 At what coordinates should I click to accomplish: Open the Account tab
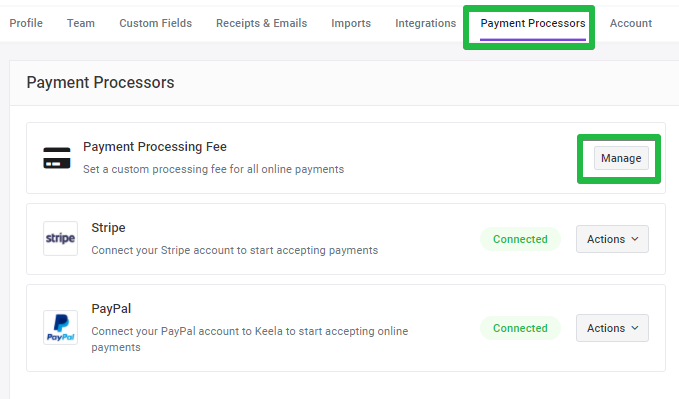pyautogui.click(x=631, y=23)
